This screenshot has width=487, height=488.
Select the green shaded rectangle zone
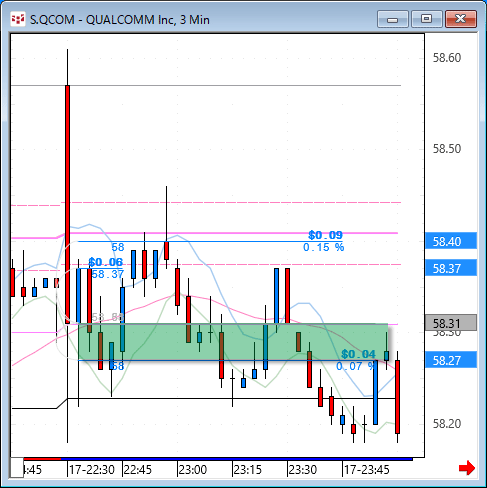(x=233, y=342)
